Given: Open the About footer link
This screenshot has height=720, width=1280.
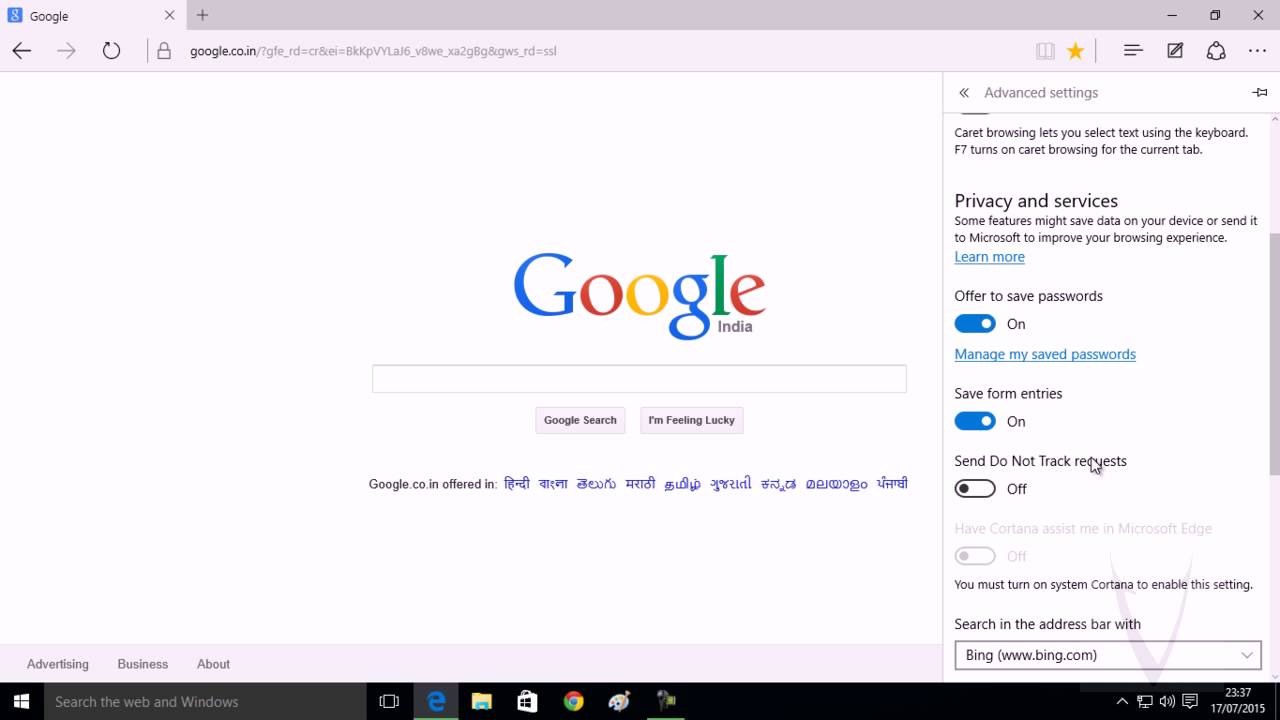Looking at the screenshot, I should coord(213,664).
